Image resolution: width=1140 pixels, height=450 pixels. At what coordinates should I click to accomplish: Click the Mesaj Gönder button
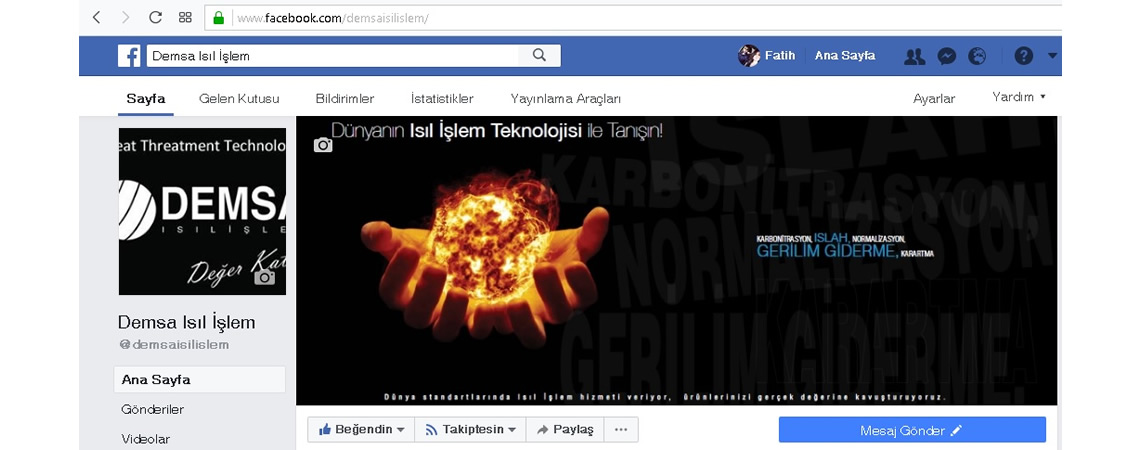(x=911, y=430)
